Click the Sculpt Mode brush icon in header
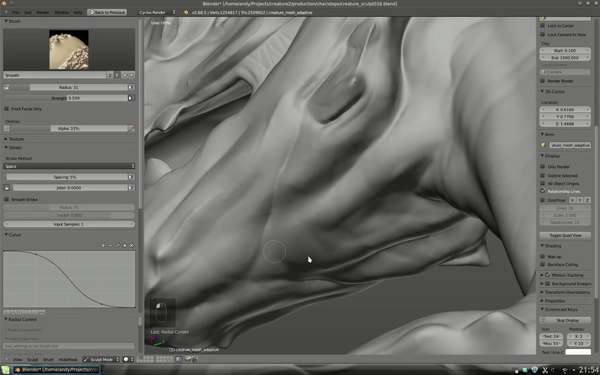The image size is (600, 375). tap(85, 359)
